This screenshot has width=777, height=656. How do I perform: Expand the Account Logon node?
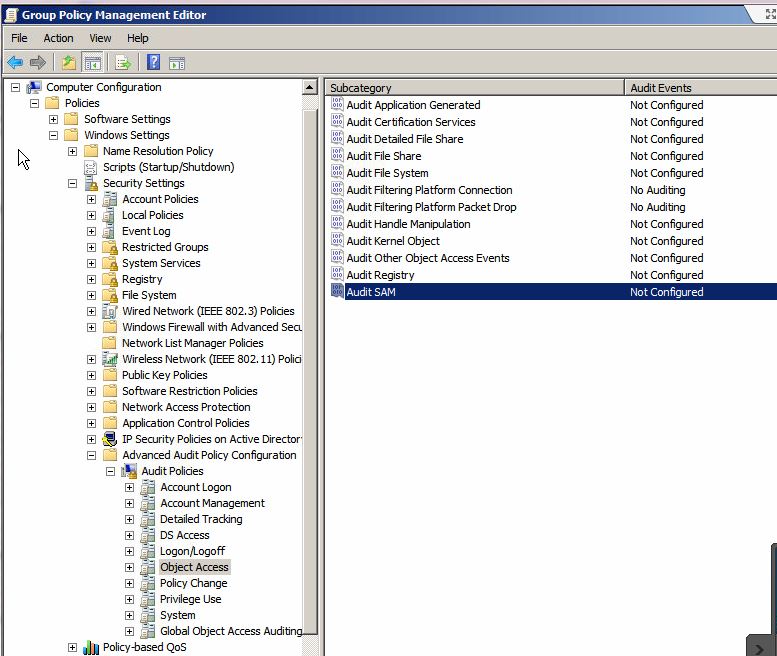pos(129,487)
